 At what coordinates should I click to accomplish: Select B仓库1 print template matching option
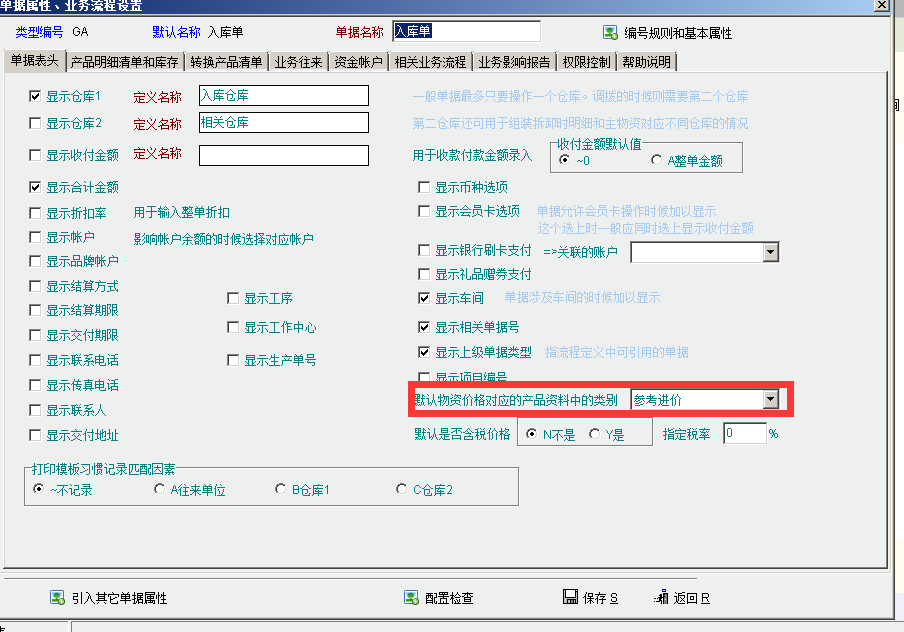pyautogui.click(x=281, y=490)
